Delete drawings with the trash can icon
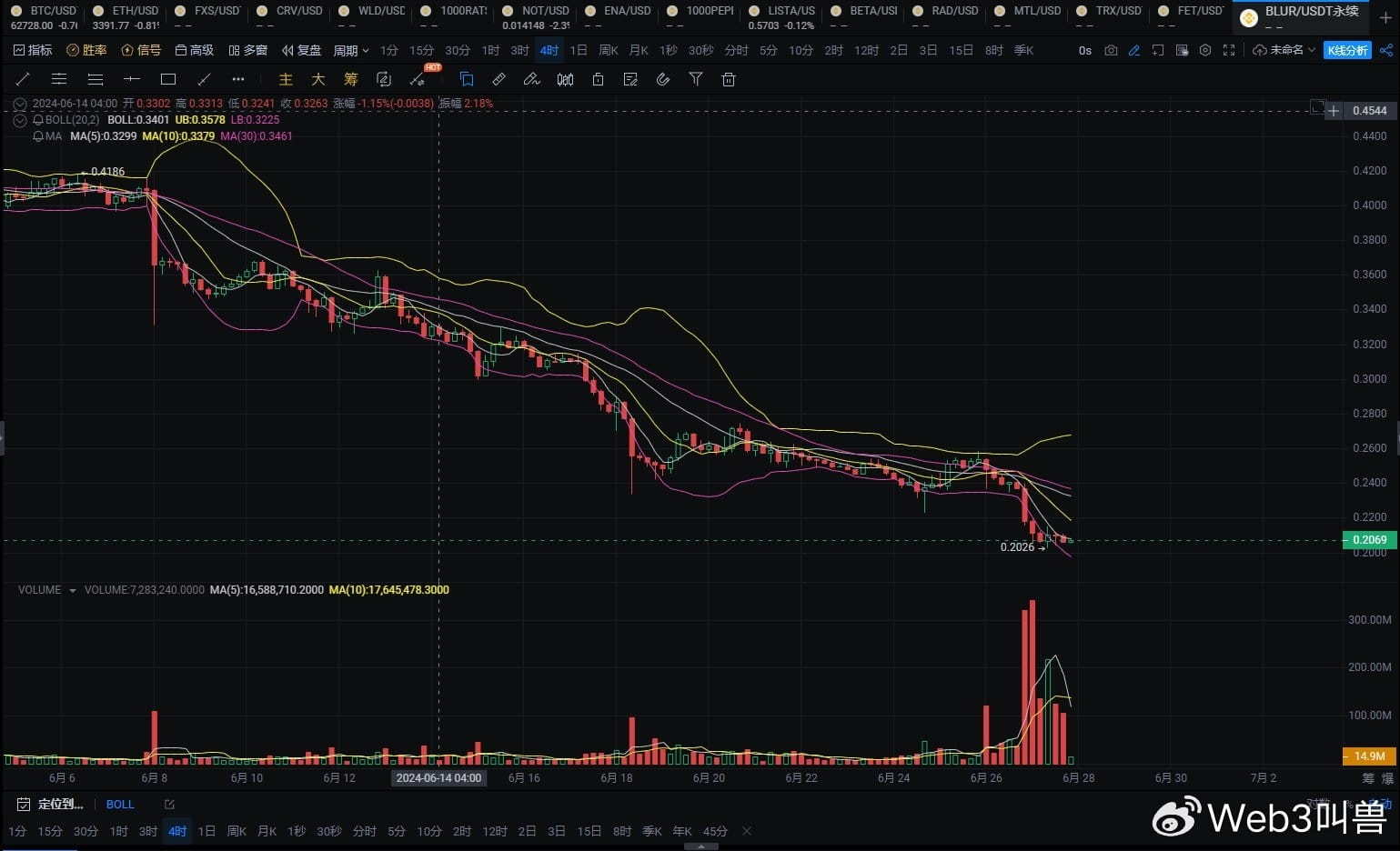The image size is (1400, 851). [x=729, y=79]
